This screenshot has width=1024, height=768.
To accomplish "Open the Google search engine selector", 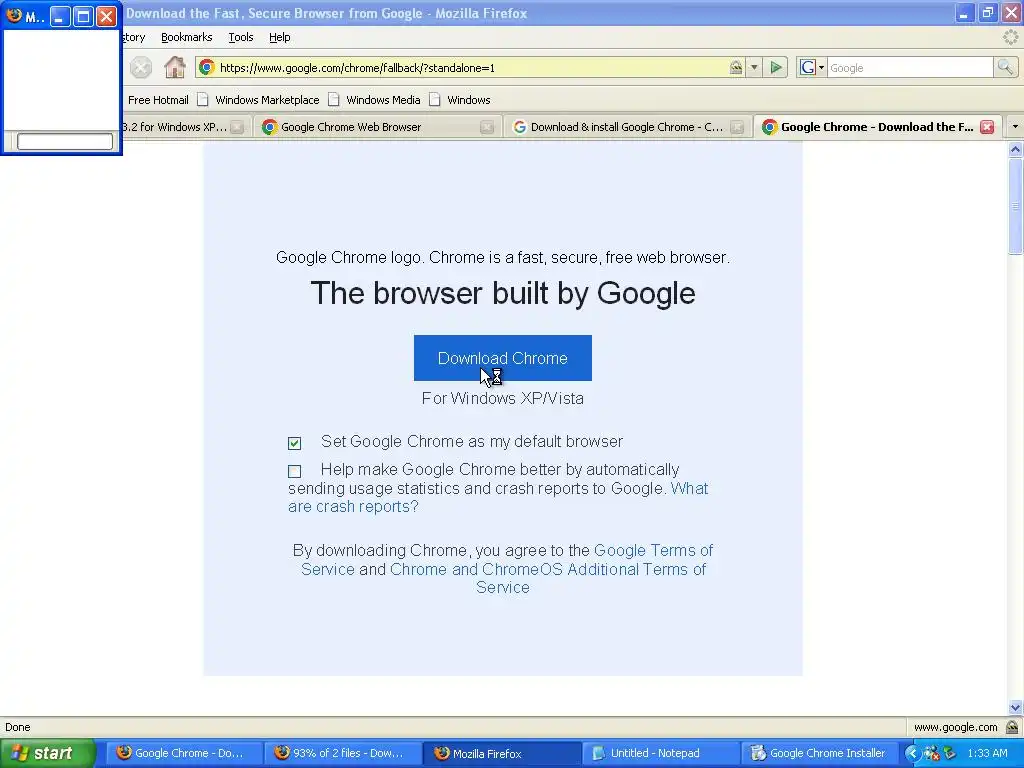I will coord(812,67).
